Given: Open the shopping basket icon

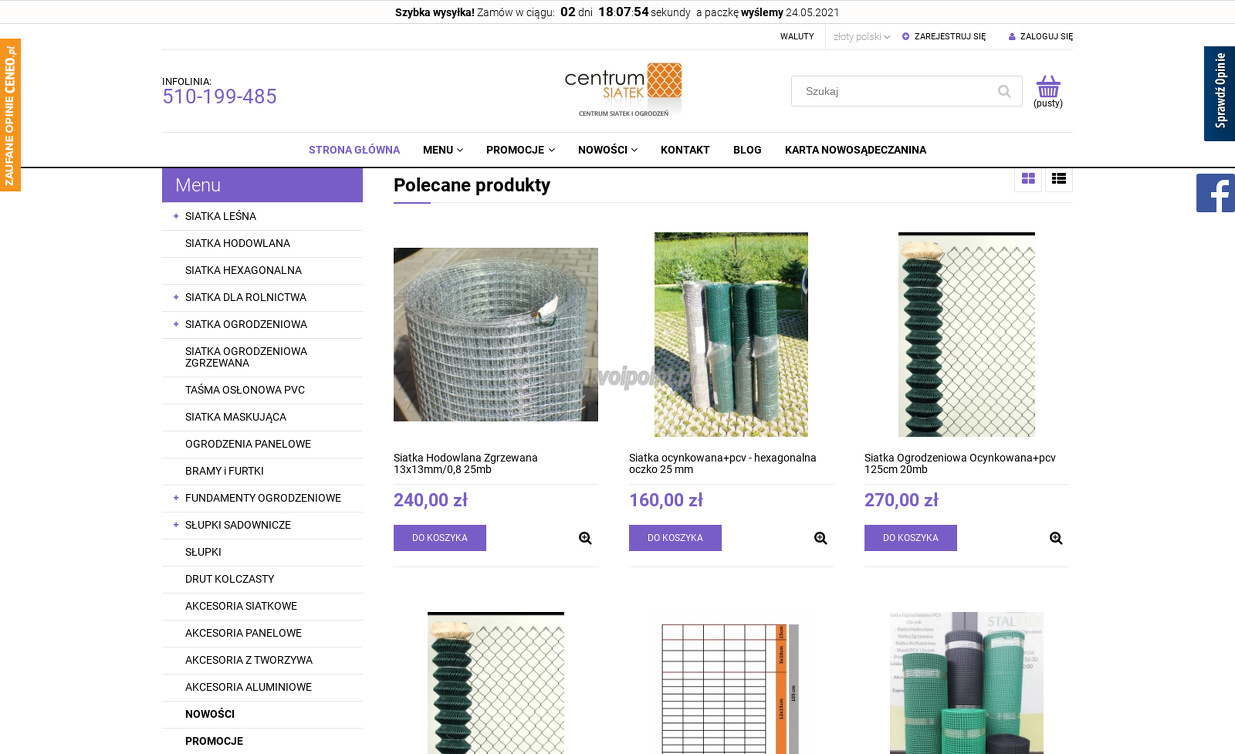Looking at the screenshot, I should coord(1048,86).
